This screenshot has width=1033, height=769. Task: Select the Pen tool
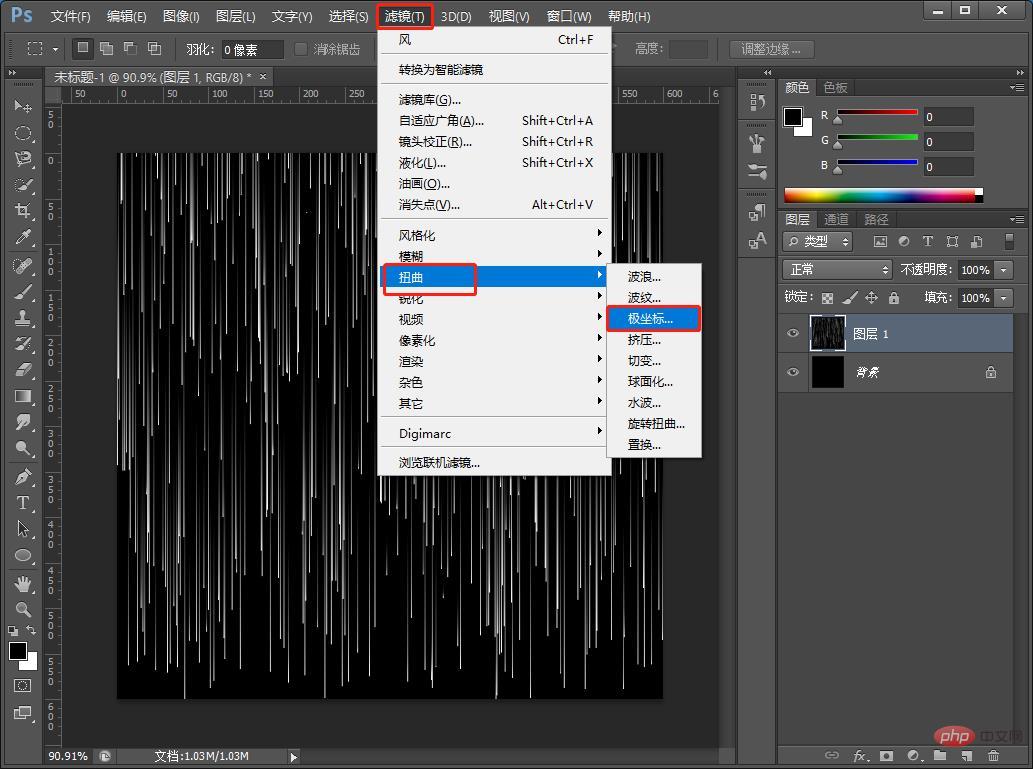point(23,477)
